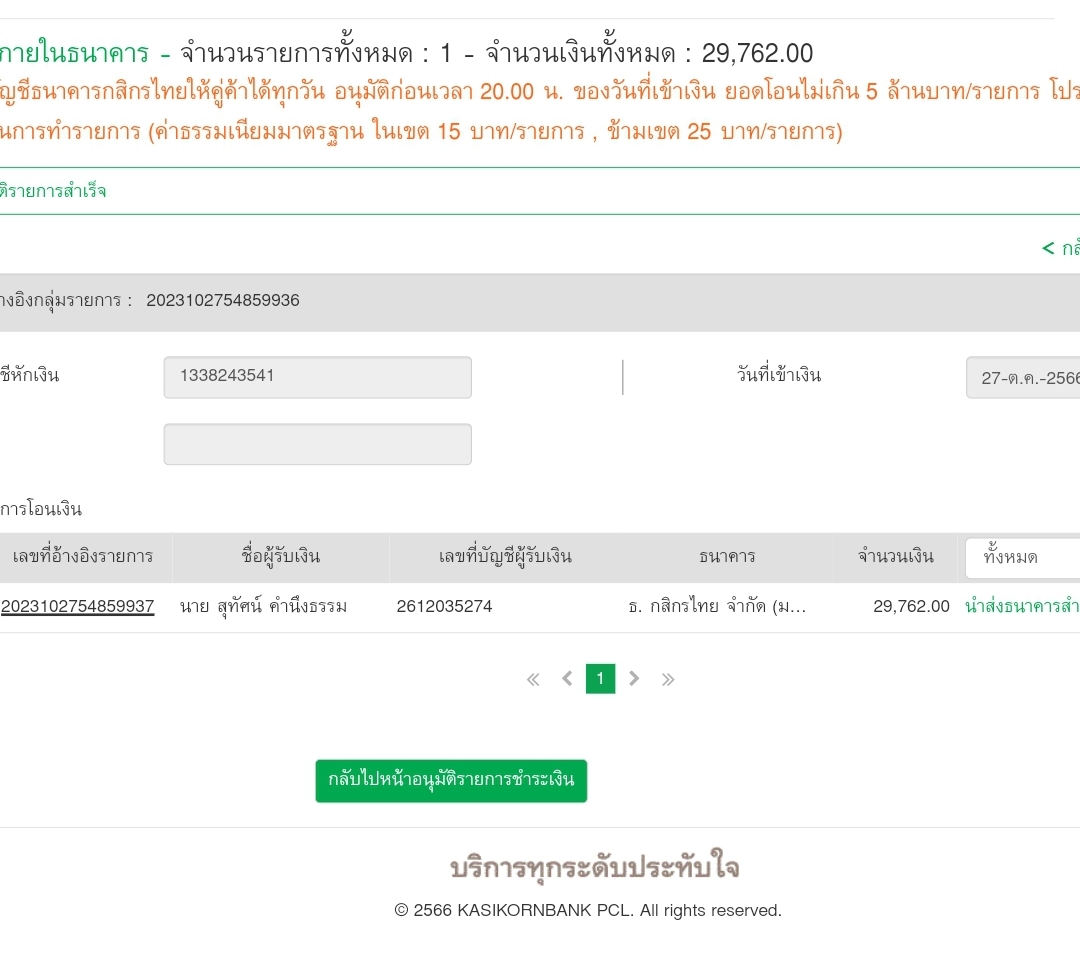
Task: Click recipient account number 2612035274
Action: [444, 606]
